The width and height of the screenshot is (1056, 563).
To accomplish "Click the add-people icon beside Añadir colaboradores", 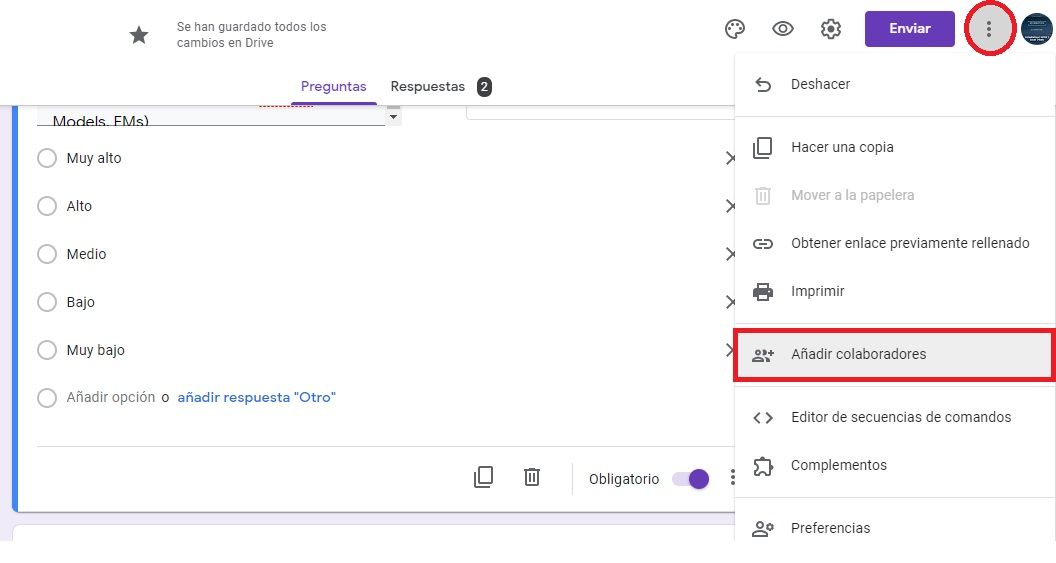I will coord(762,355).
